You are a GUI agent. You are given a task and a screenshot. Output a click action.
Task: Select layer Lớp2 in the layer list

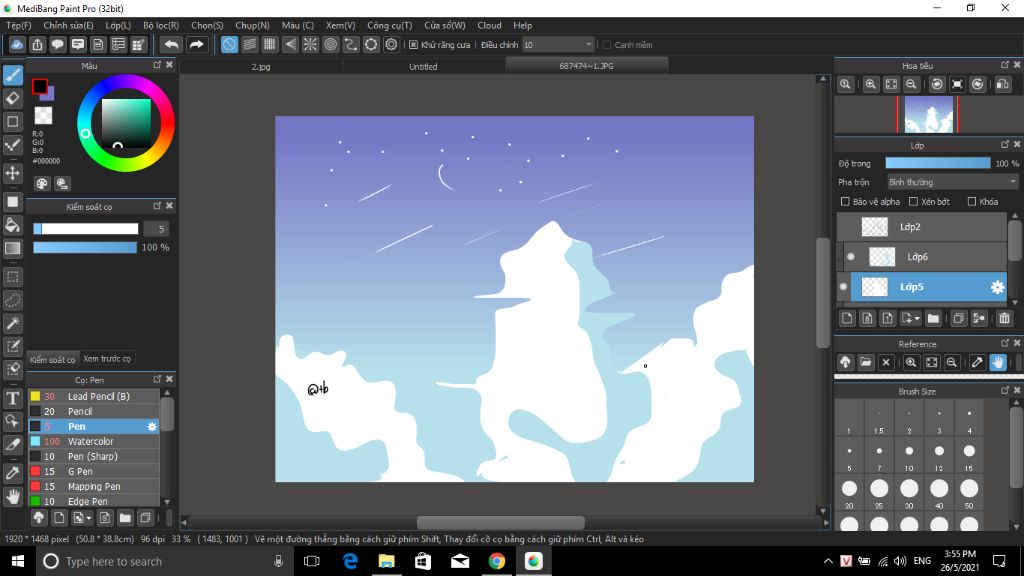pos(922,227)
